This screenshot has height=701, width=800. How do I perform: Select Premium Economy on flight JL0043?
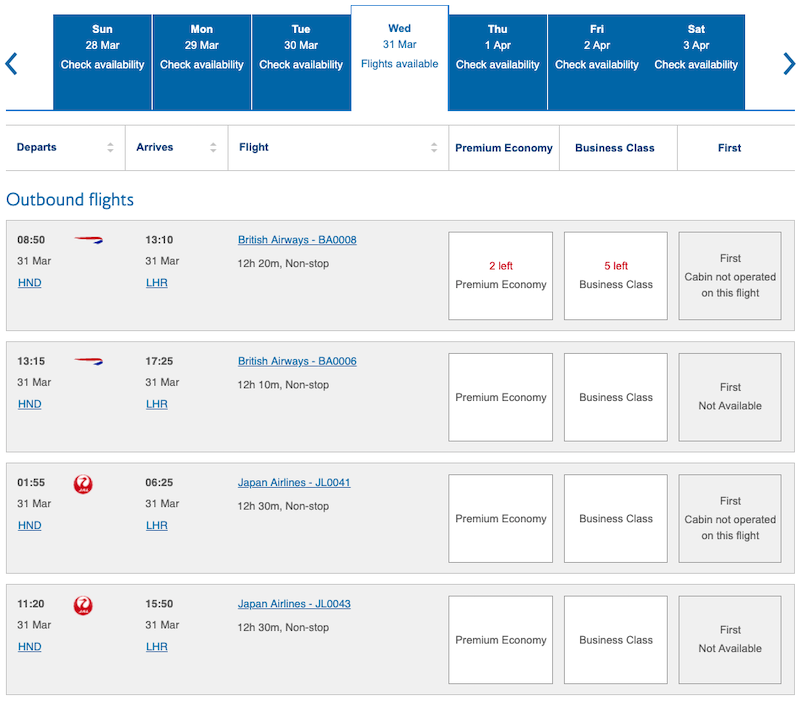[501, 640]
